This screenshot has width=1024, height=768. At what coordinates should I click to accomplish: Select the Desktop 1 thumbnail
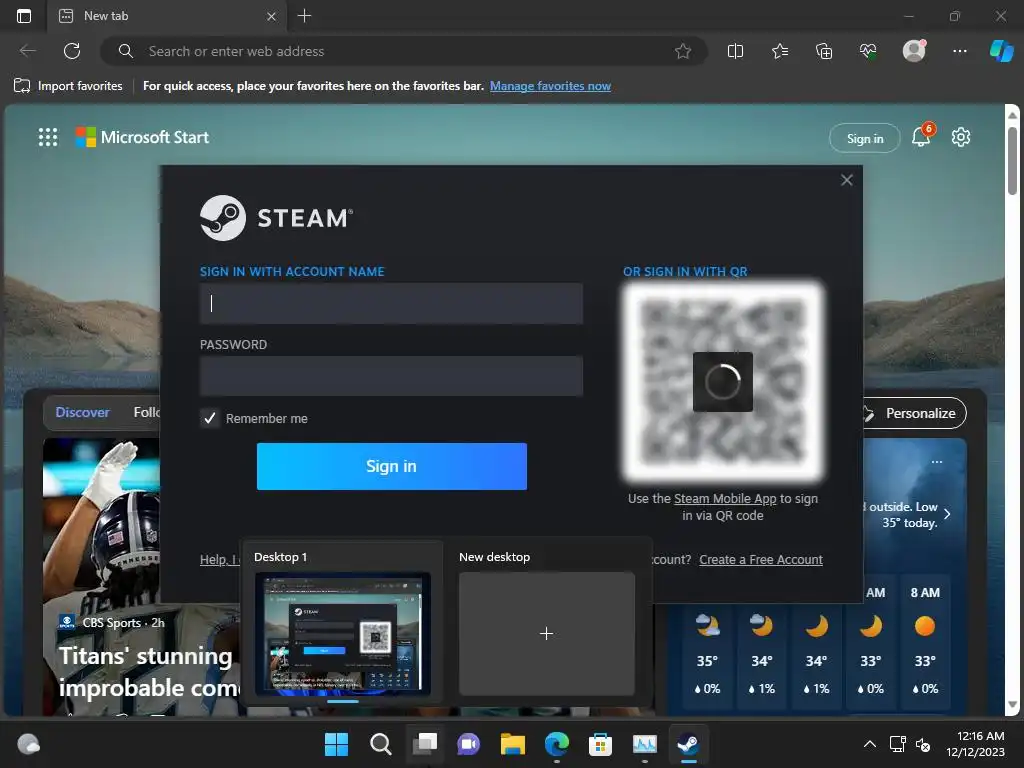click(343, 633)
